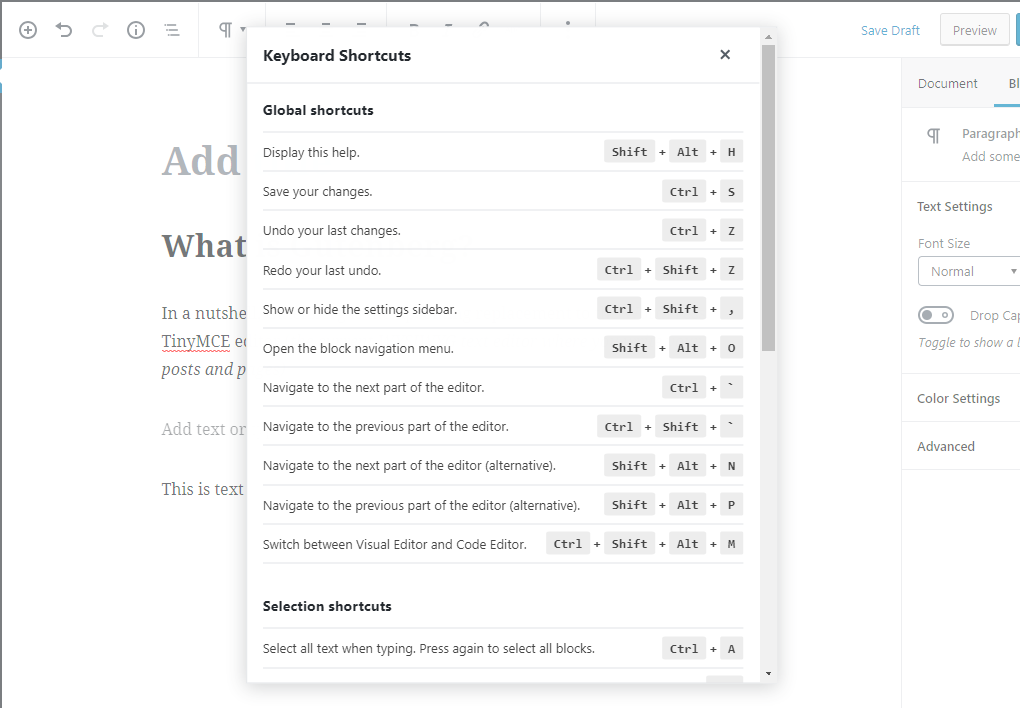The width and height of the screenshot is (1020, 708).
Task: Switch to the Document tab
Action: pyautogui.click(x=947, y=83)
